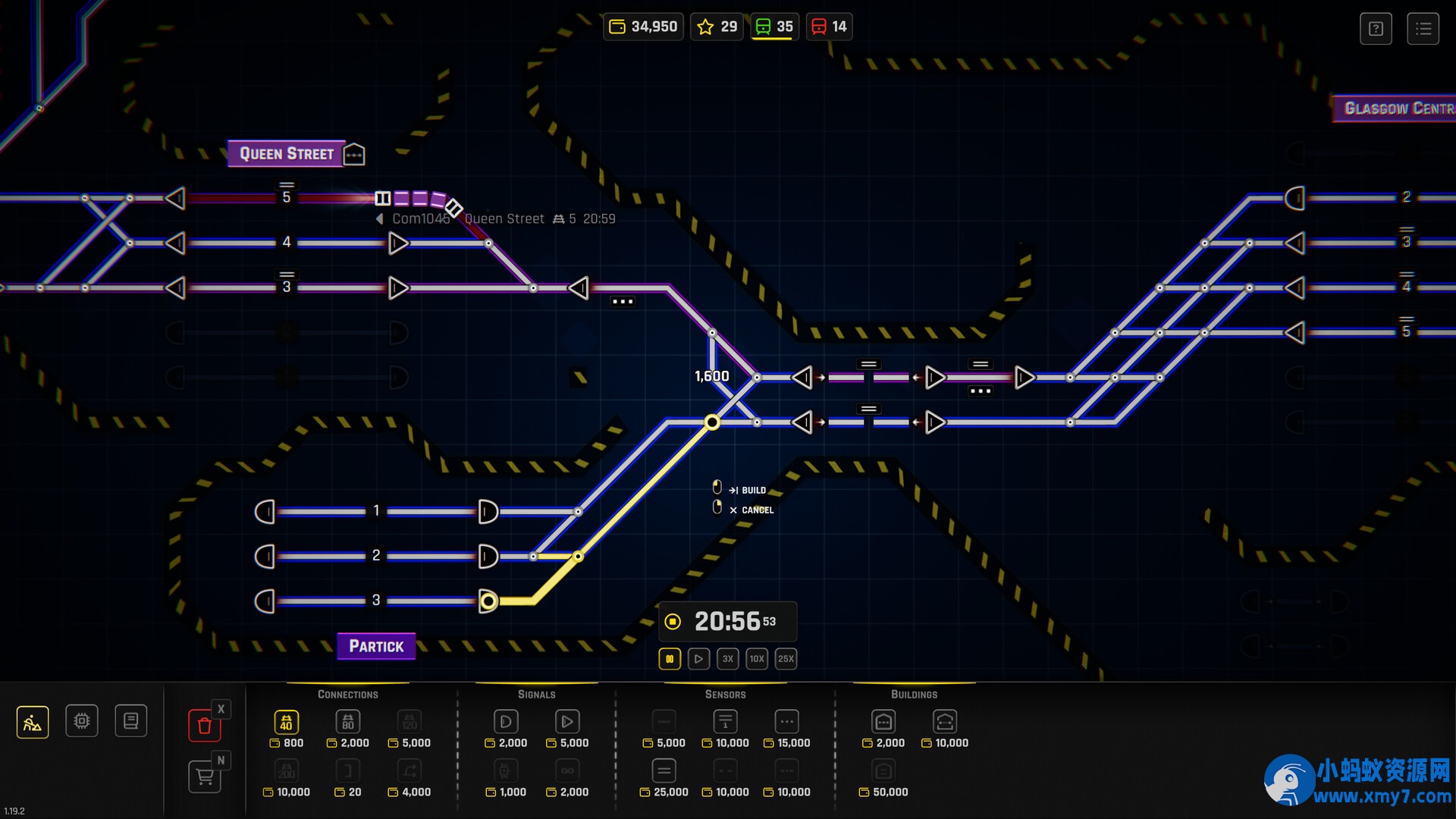Expand the Queen Street station icon
Image resolution: width=1456 pixels, height=819 pixels.
[x=354, y=155]
